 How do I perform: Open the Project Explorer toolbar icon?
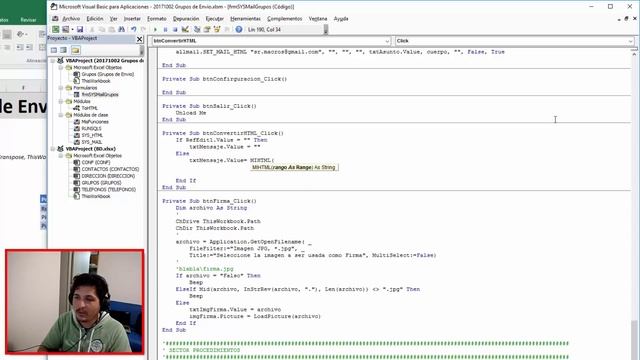point(197,29)
